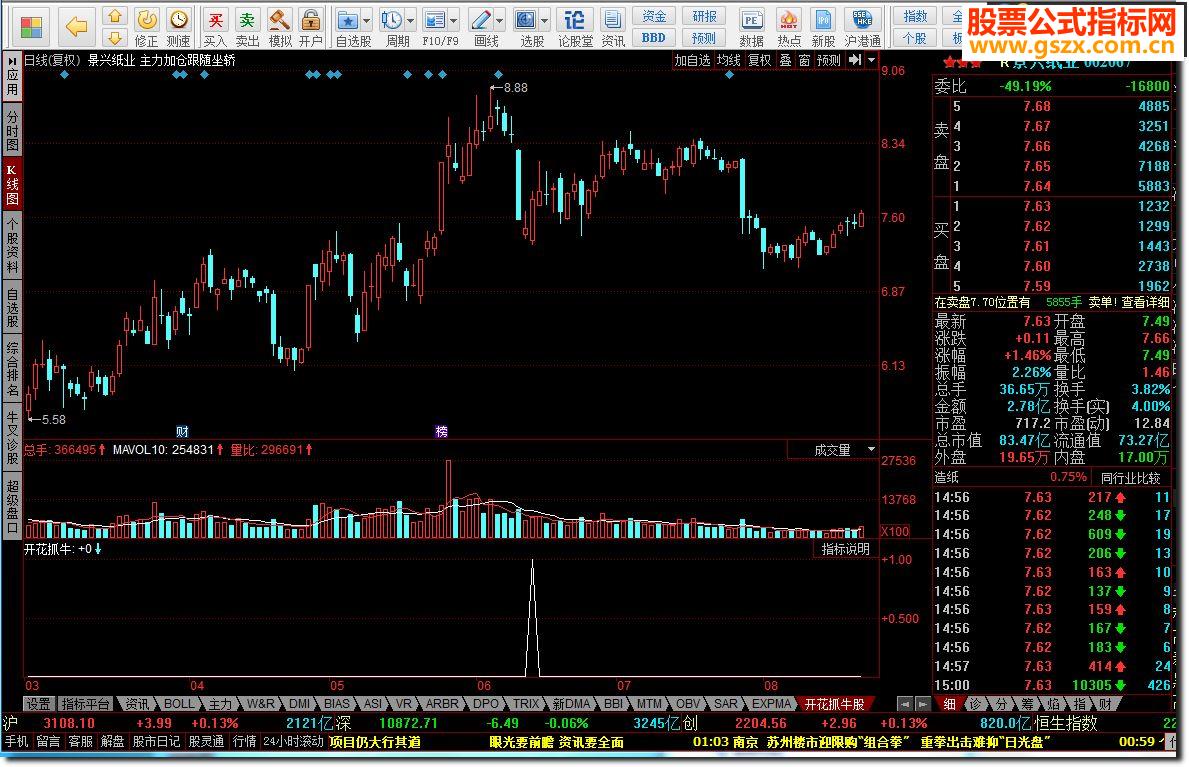Click the 榜 marker on chart
The width and height of the screenshot is (1189, 767).
[441, 432]
